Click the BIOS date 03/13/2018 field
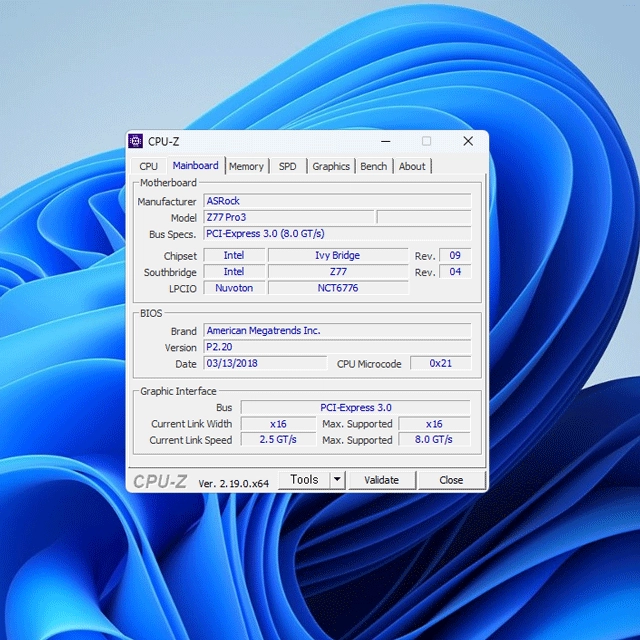Screen dimensions: 640x640 pyautogui.click(x=265, y=363)
